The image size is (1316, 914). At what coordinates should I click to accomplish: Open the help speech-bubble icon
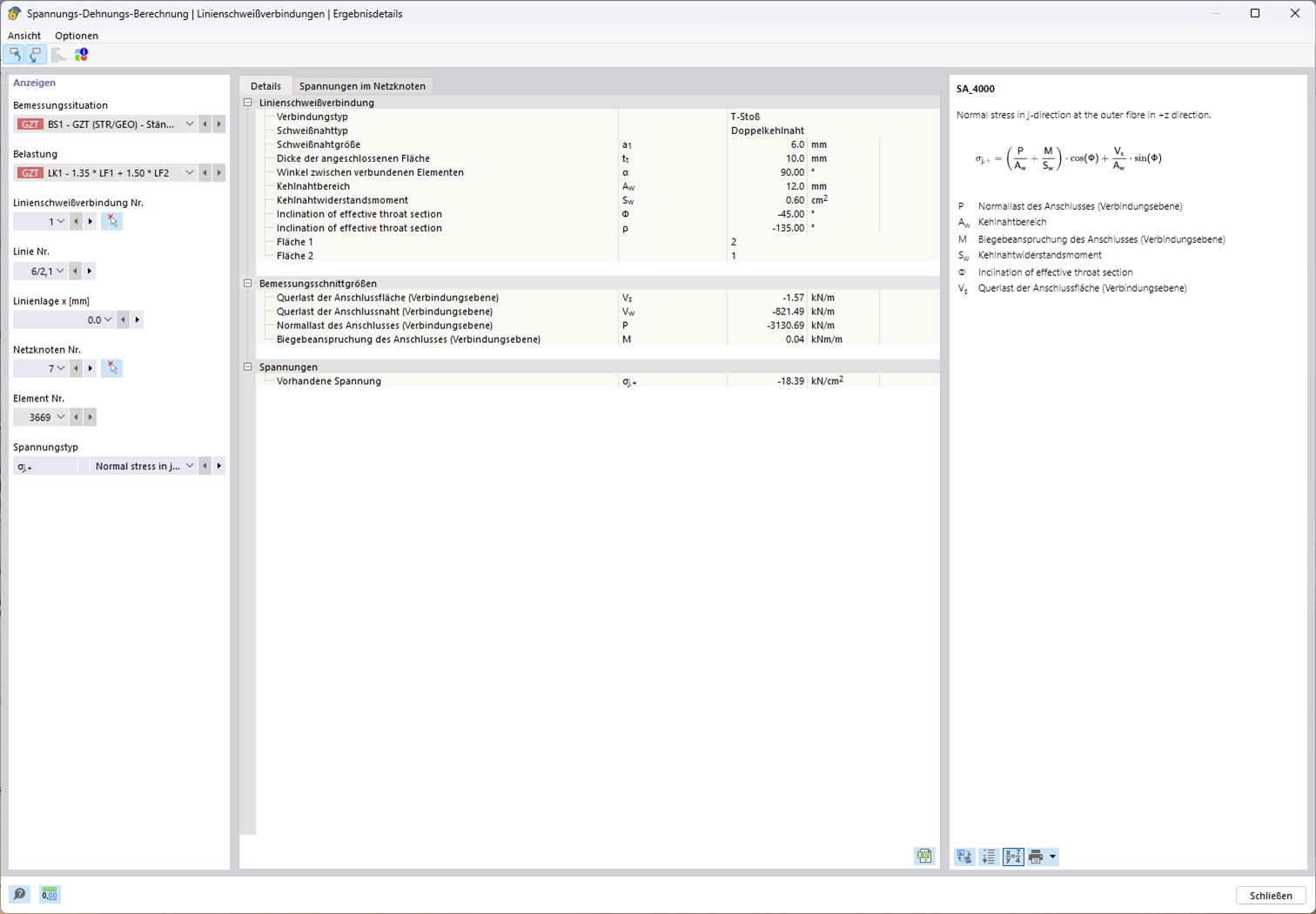click(x=19, y=895)
